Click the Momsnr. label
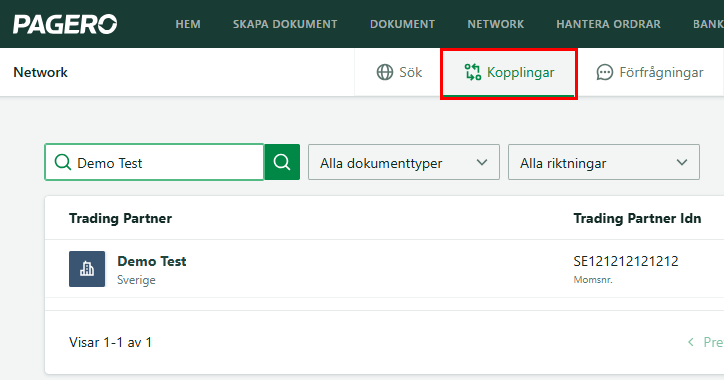724x380 pixels. [593, 280]
